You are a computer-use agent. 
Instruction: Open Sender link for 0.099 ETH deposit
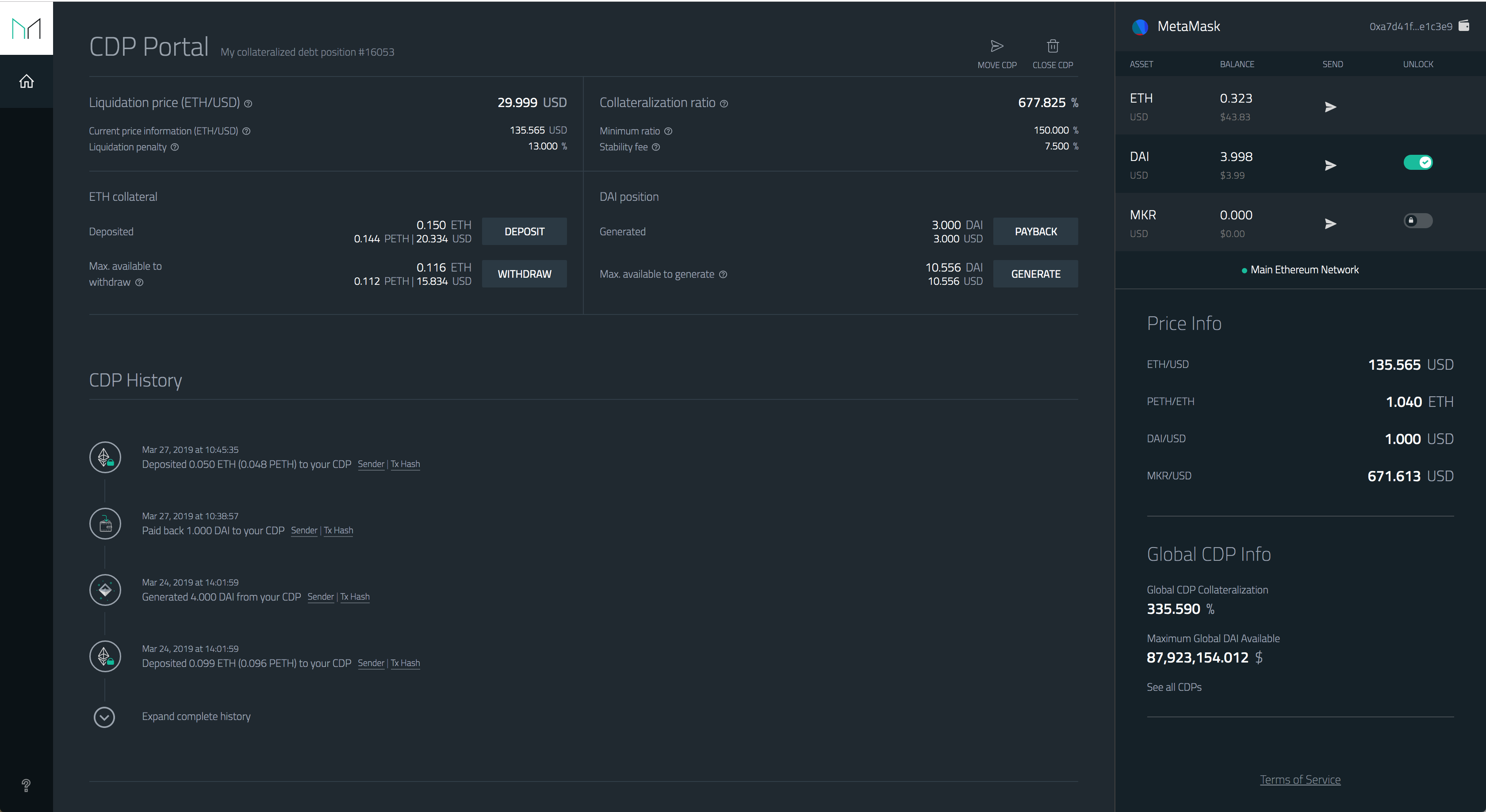pyautogui.click(x=371, y=663)
